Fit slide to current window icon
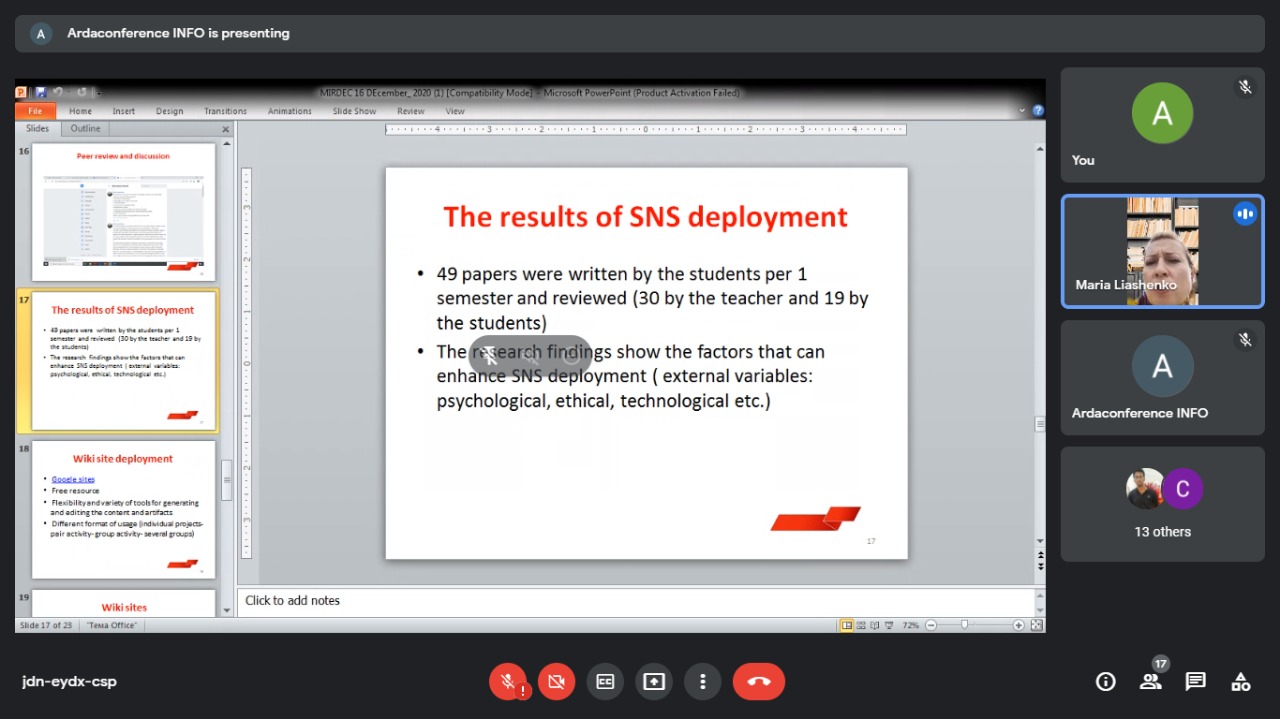 [1036, 625]
